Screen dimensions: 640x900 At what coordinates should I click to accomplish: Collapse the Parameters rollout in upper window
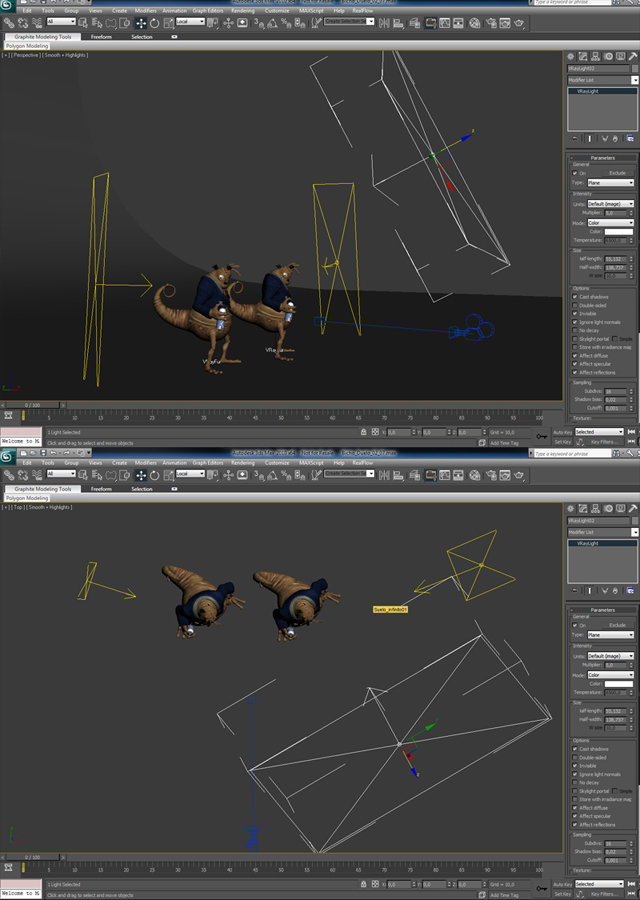click(x=602, y=158)
